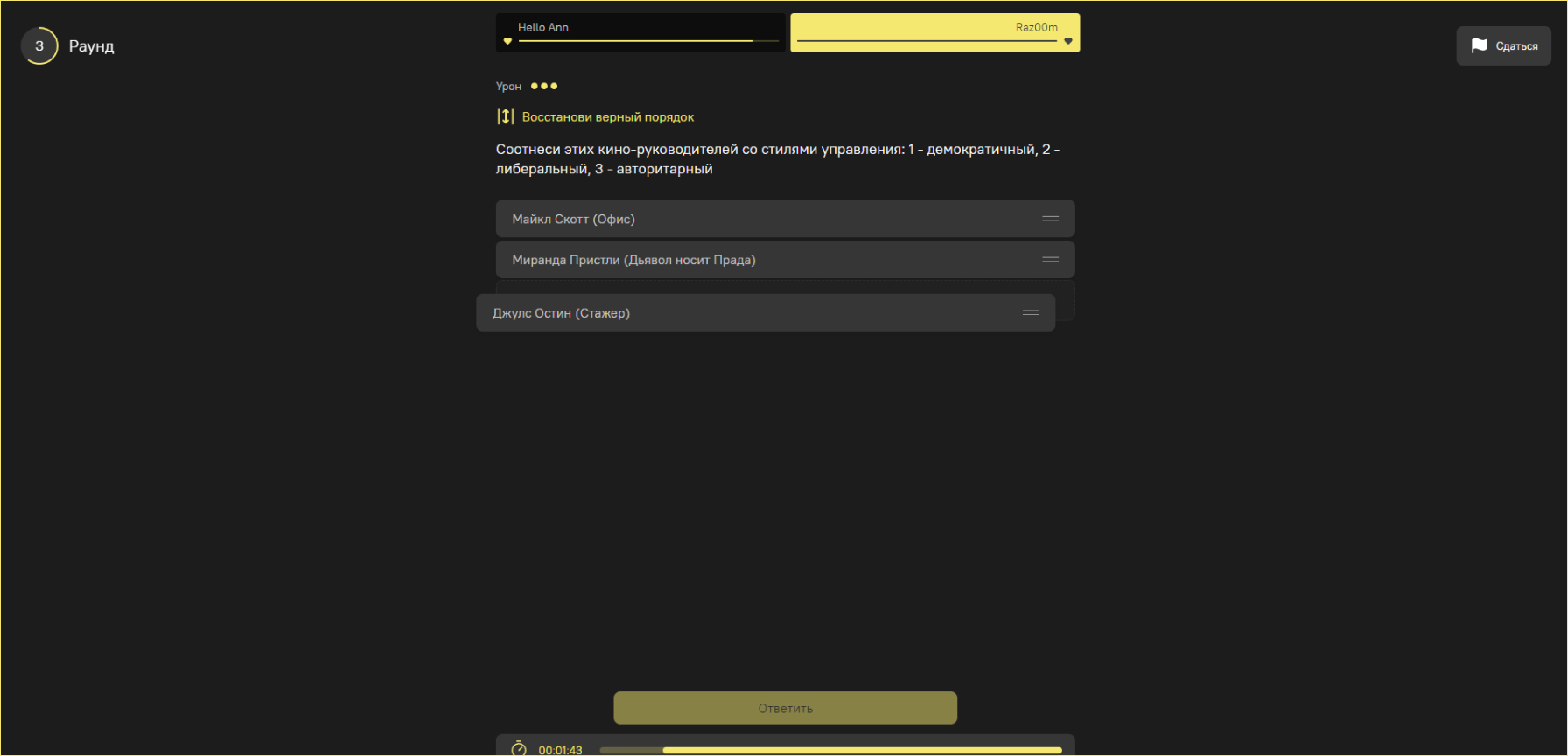The width and height of the screenshot is (1568, 756).
Task: Click heart icon in Raz00m panel
Action: pyautogui.click(x=1068, y=41)
